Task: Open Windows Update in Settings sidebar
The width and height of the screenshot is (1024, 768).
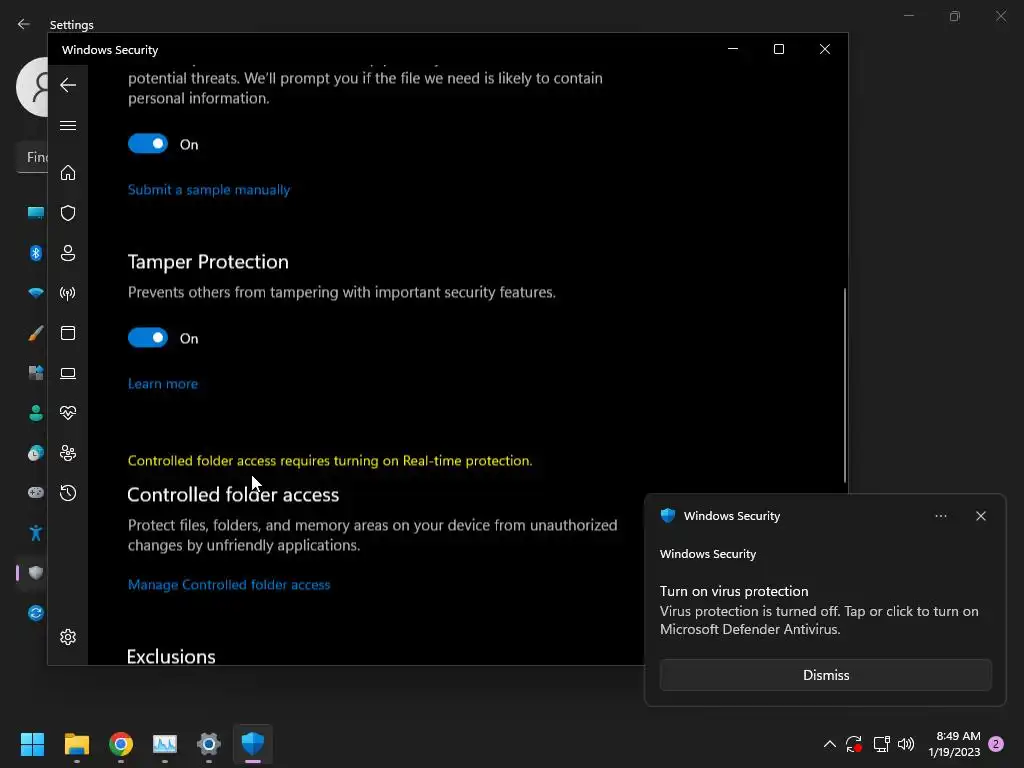Action: pyautogui.click(x=35, y=613)
